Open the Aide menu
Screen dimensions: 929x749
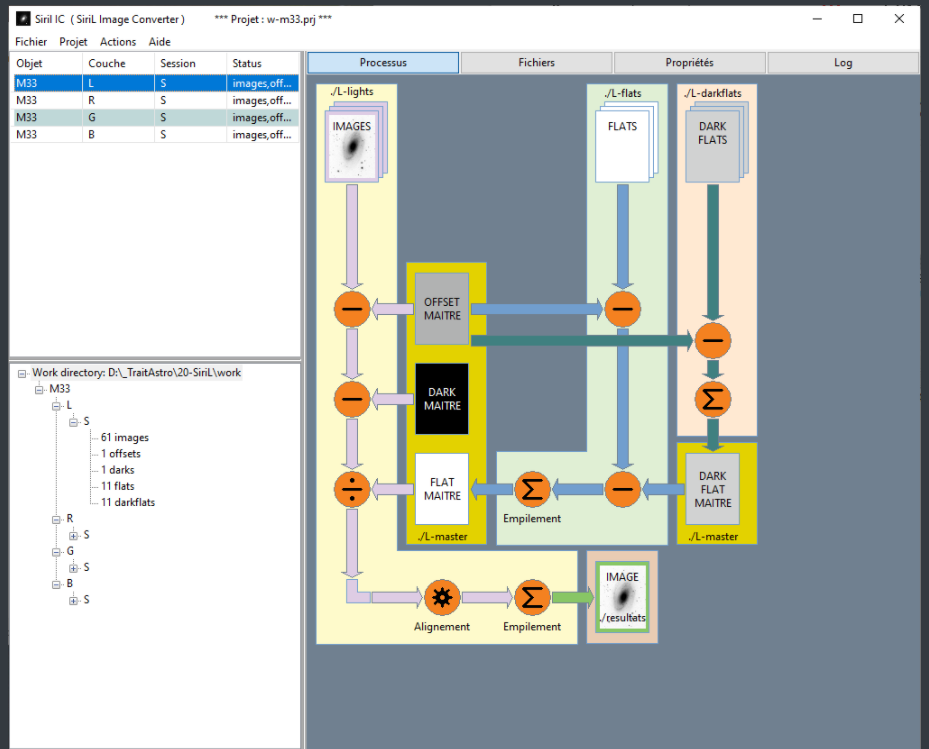coord(159,41)
